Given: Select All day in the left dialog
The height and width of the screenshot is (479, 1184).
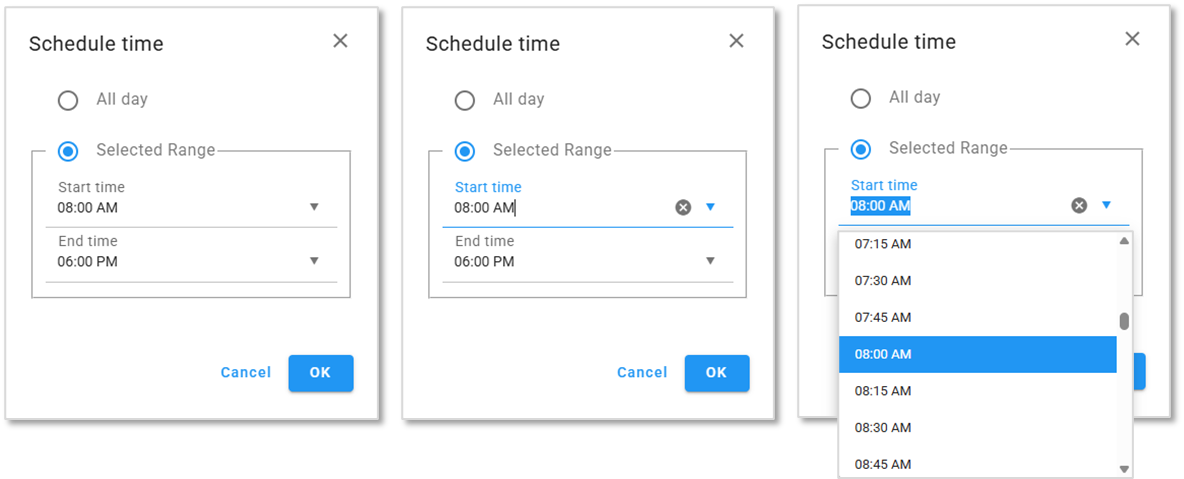Looking at the screenshot, I should tap(68, 100).
